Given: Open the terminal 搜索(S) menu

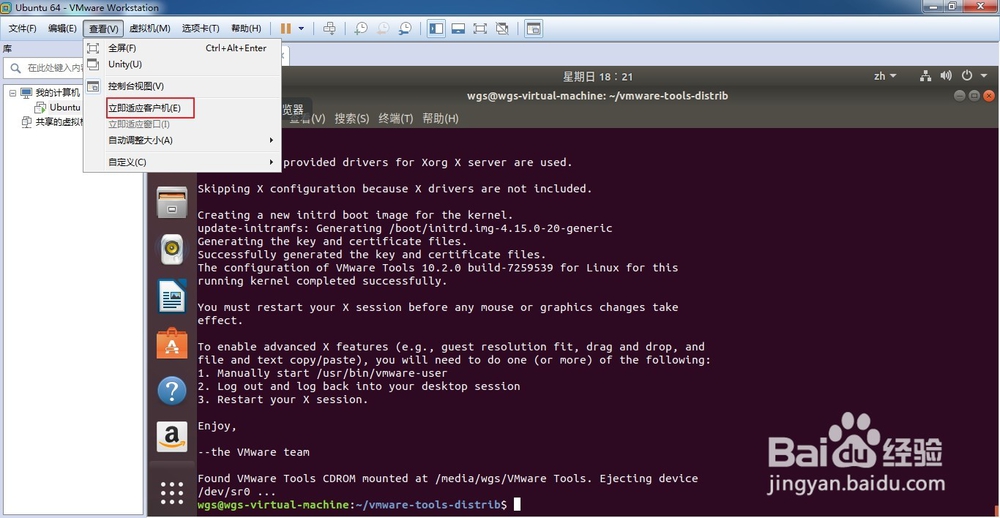Looking at the screenshot, I should pos(352,119).
